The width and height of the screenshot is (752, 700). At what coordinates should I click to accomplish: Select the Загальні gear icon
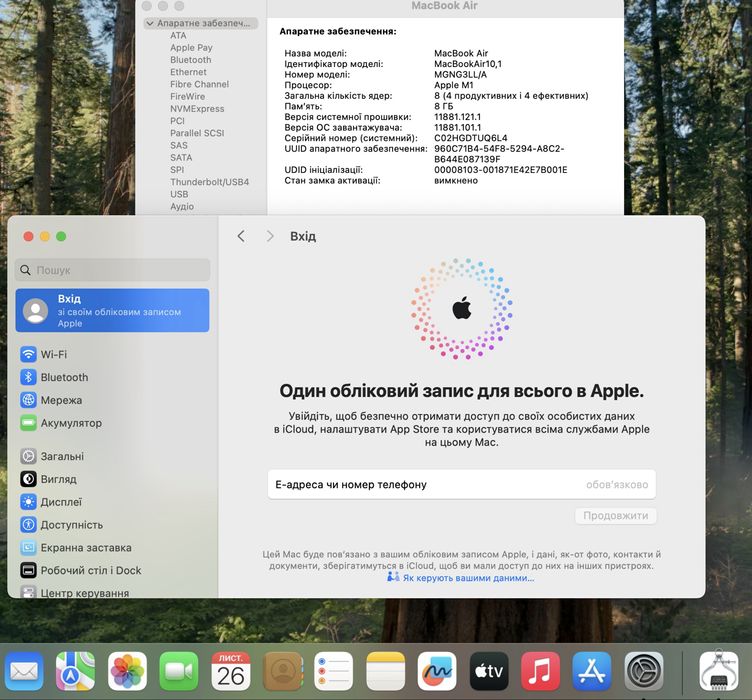pyautogui.click(x=28, y=456)
